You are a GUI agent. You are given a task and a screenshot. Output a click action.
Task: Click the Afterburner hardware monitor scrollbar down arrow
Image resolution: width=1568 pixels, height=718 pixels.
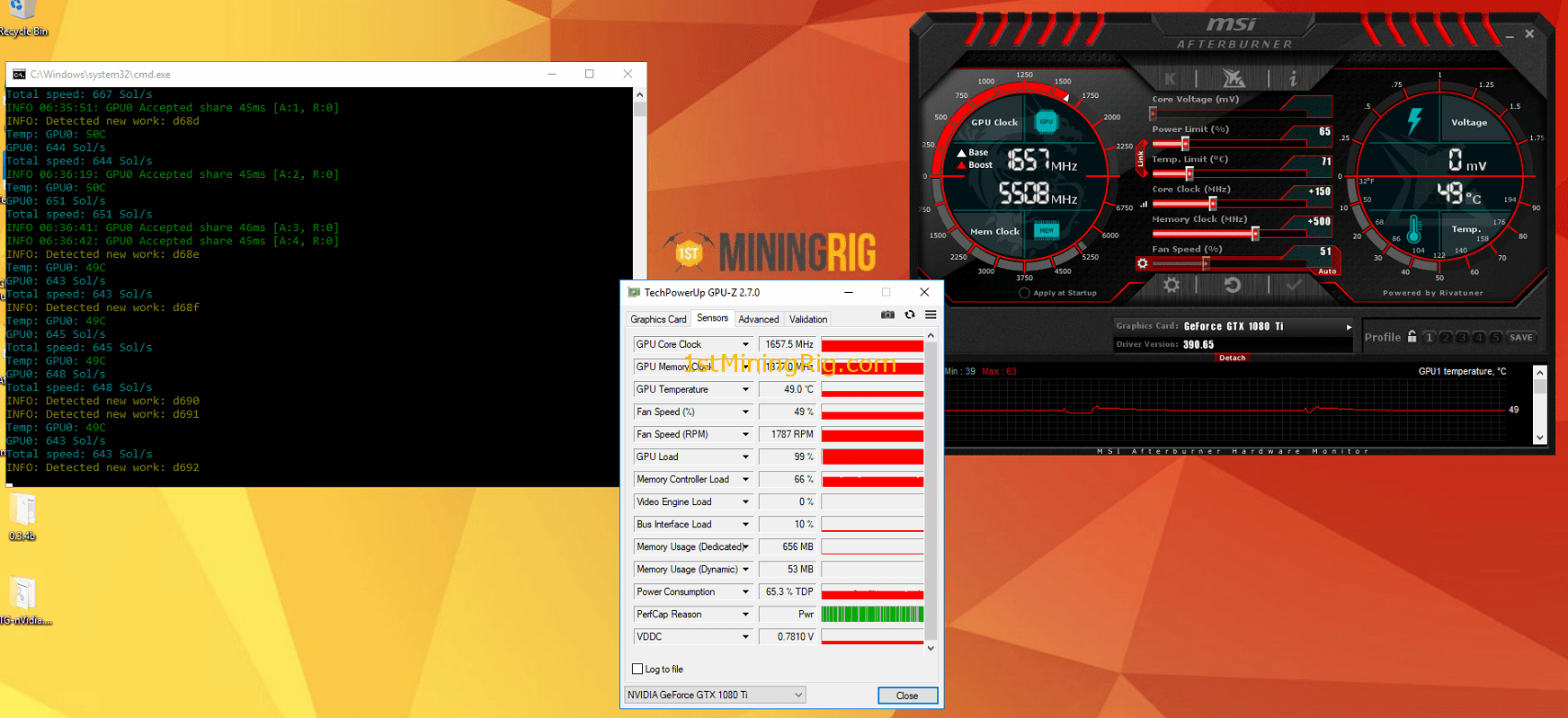(1539, 438)
